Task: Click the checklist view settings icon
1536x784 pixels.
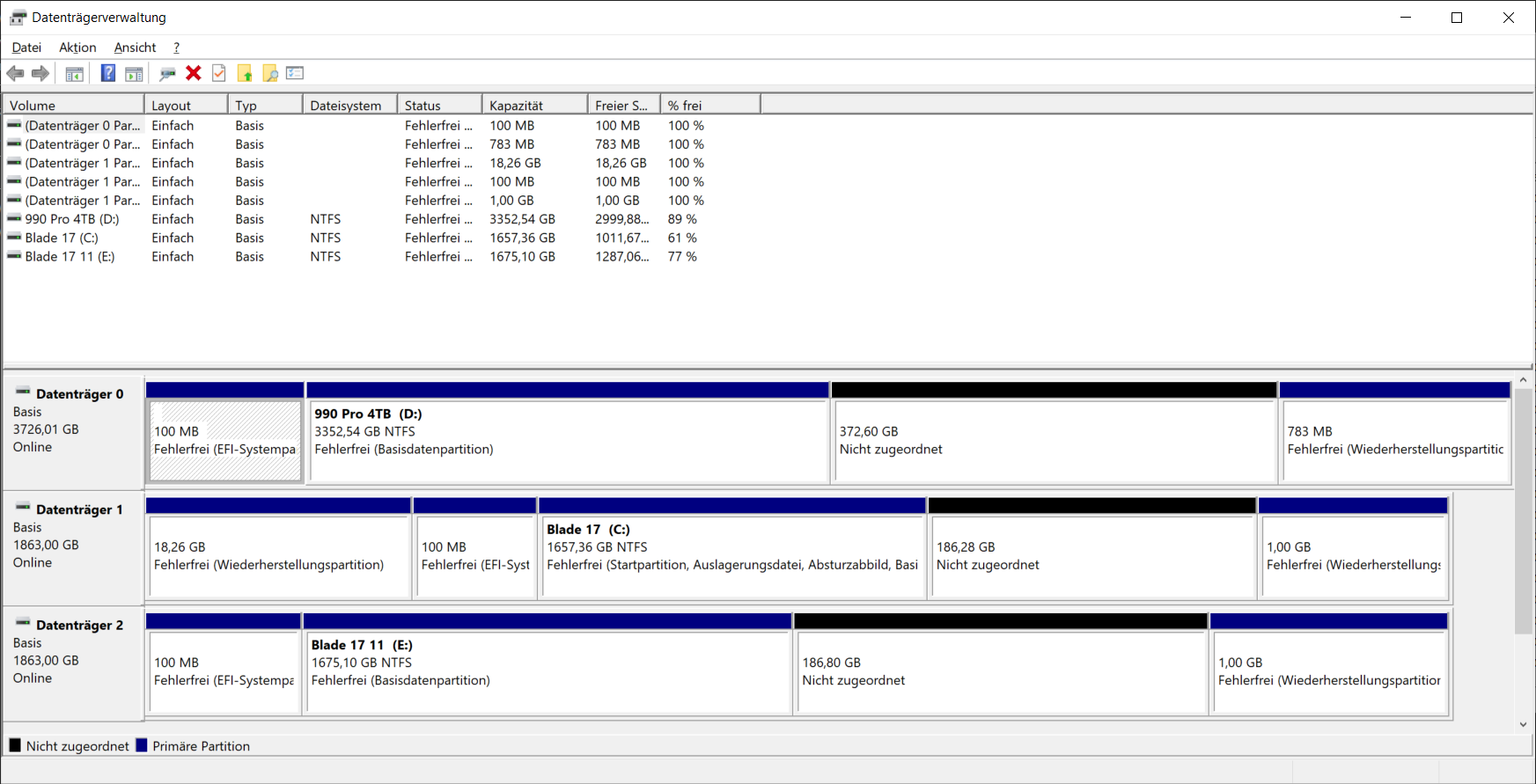Action: pos(295,74)
